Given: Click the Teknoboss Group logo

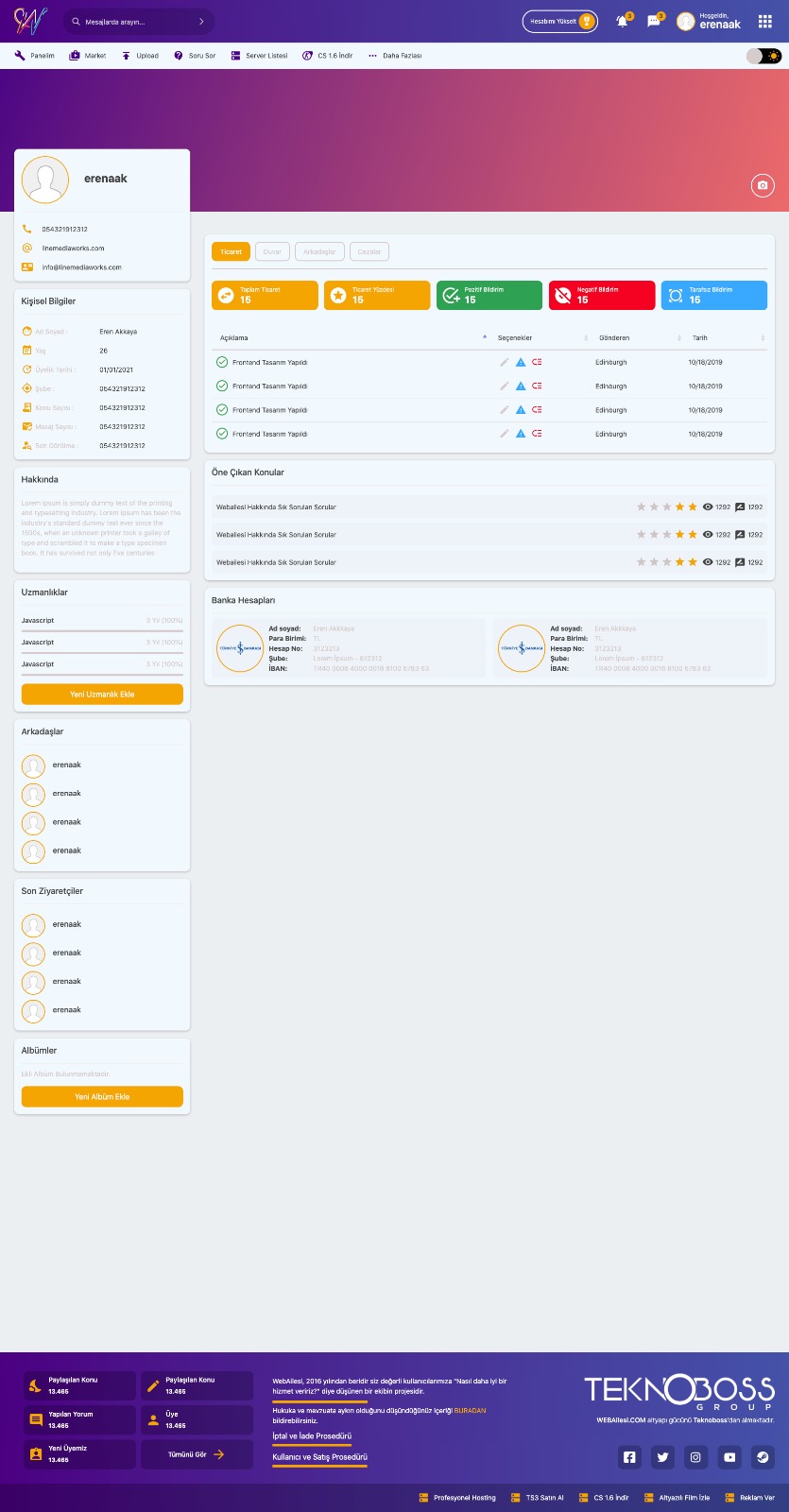Looking at the screenshot, I should pyautogui.click(x=680, y=1393).
